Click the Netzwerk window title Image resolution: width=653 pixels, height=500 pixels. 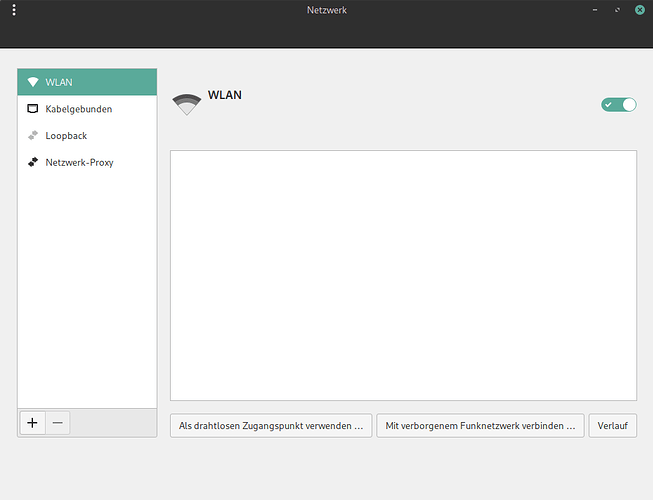(327, 10)
